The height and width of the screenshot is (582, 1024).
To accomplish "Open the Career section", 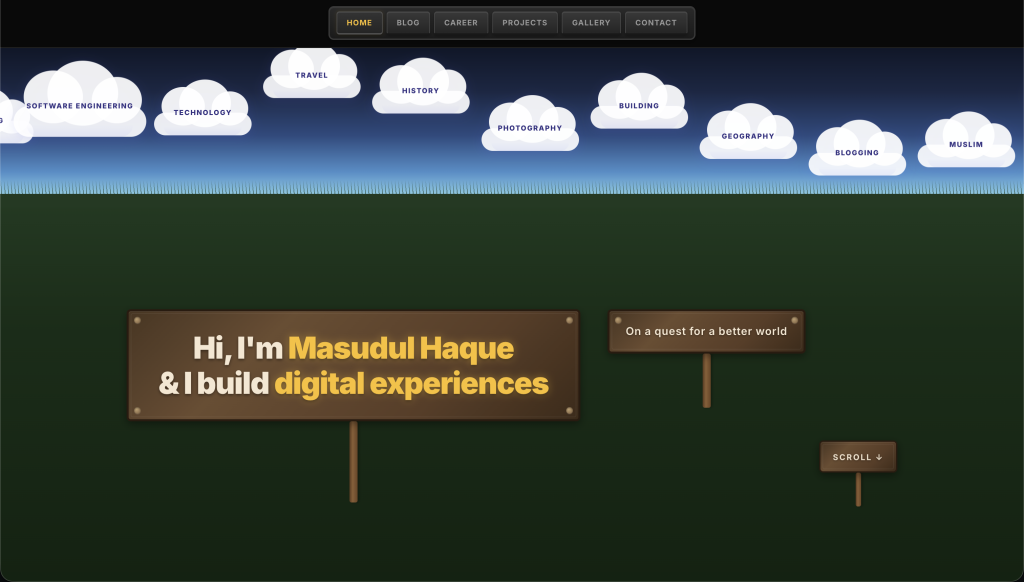I will (x=460, y=23).
